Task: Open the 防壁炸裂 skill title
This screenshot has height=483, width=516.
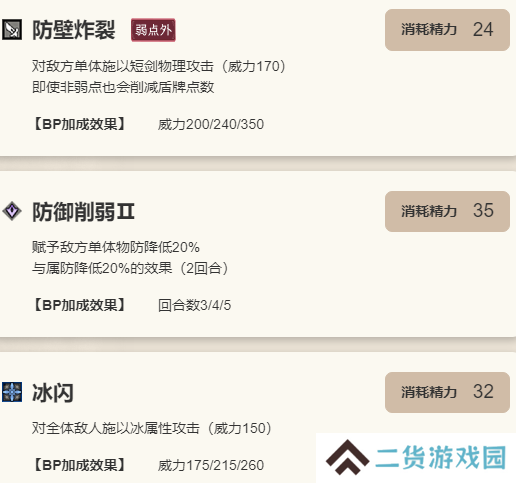Action: tap(74, 30)
